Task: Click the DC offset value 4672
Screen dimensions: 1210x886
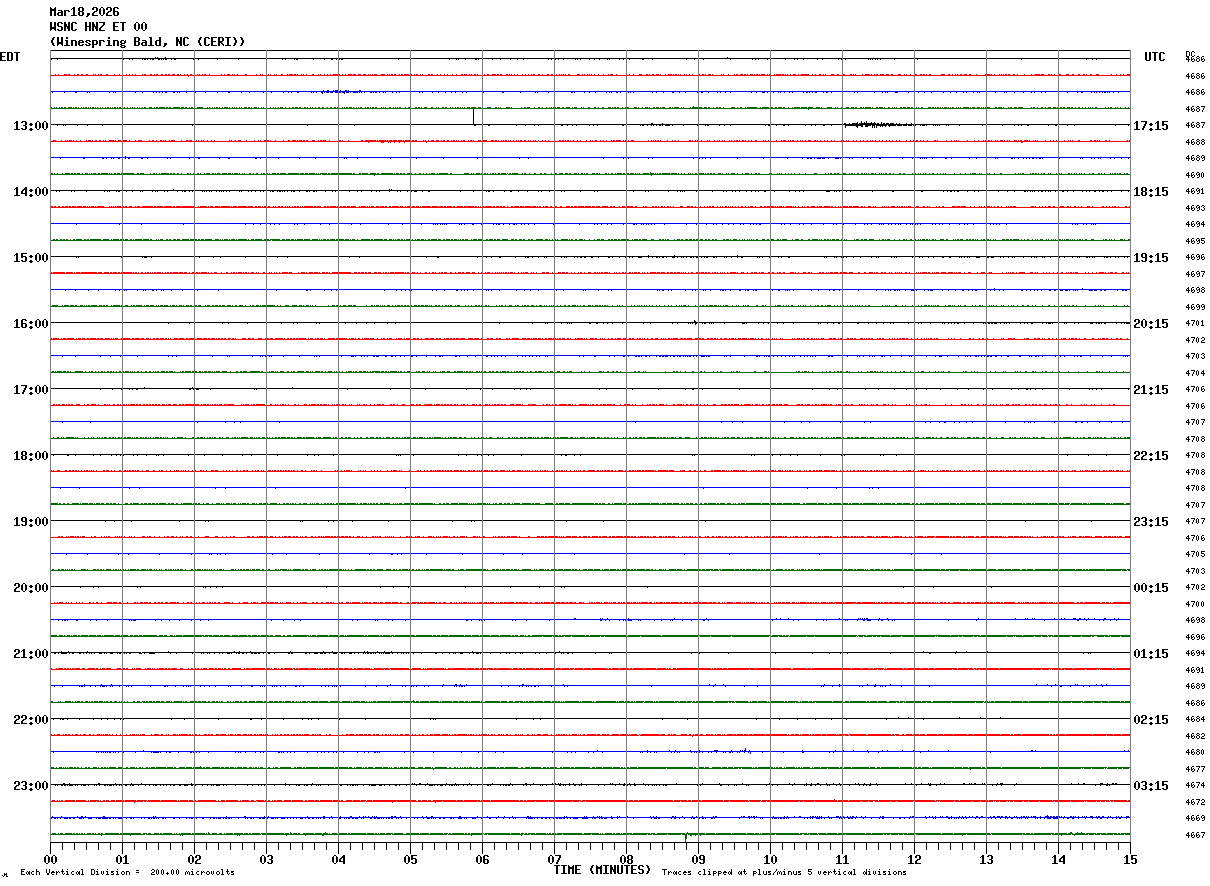Action: pos(1194,802)
